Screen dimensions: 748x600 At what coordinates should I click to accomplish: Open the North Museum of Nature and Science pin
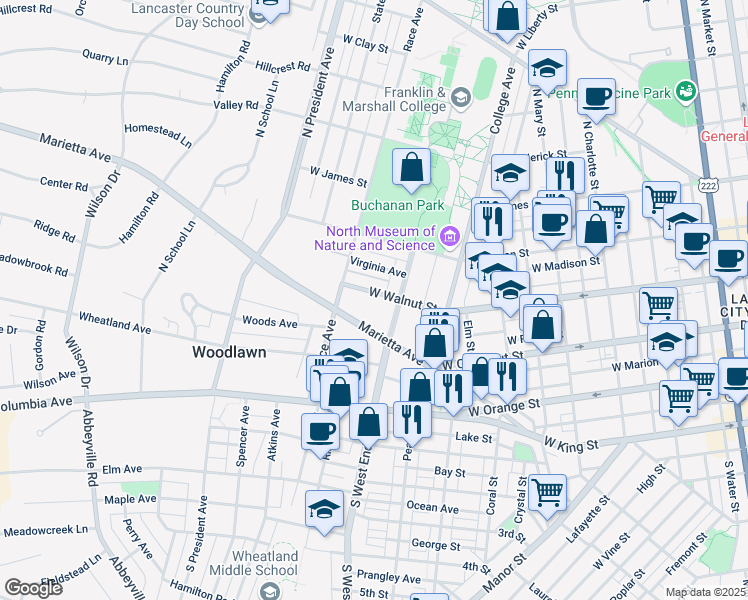click(450, 236)
